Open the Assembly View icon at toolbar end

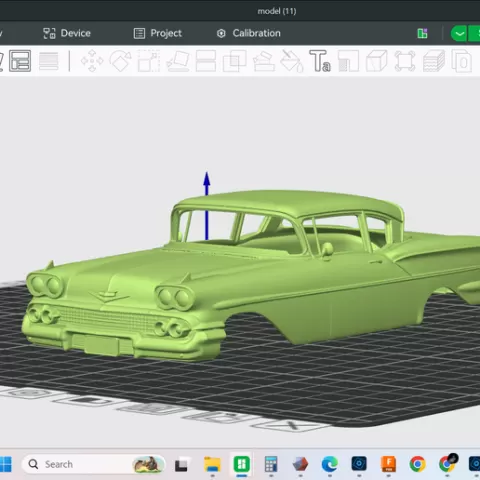(462, 61)
